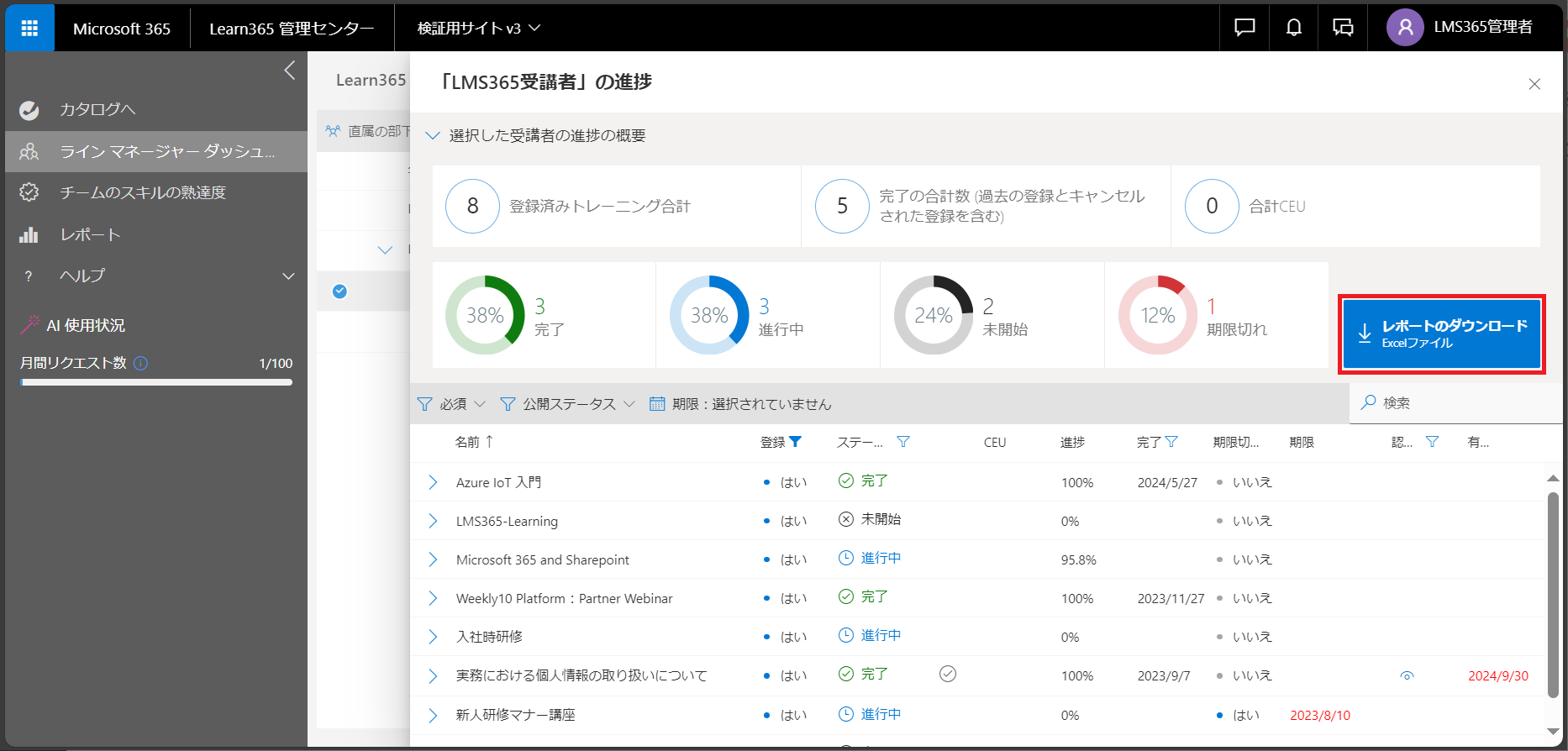Viewport: 1568px width, 751px height.
Task: Toggle the selected row check circle in background list
Action: tap(339, 291)
